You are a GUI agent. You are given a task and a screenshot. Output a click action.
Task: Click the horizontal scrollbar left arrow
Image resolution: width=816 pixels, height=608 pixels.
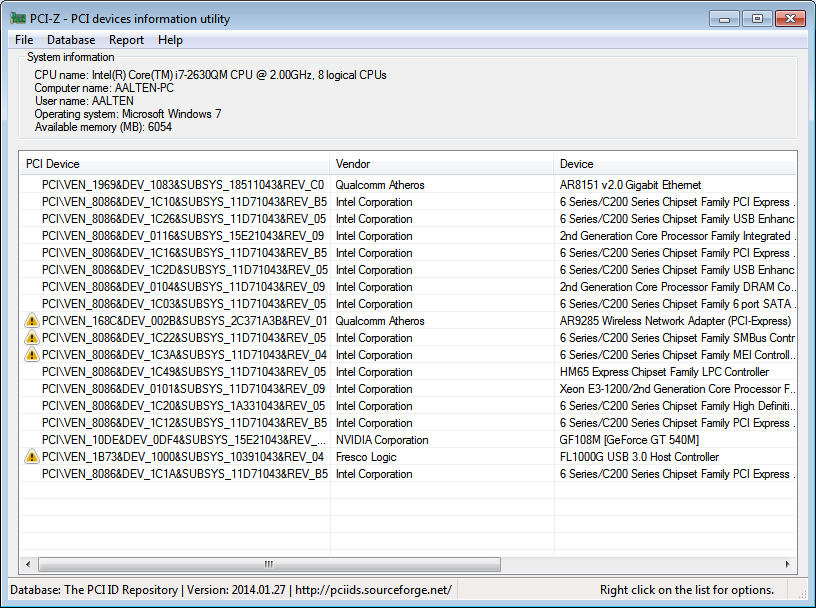[x=28, y=564]
